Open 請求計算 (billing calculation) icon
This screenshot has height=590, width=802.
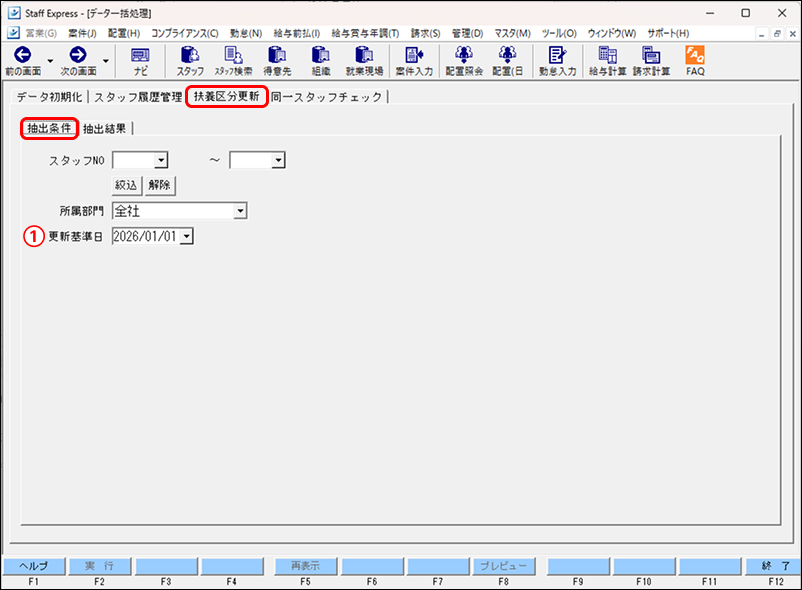pos(652,62)
